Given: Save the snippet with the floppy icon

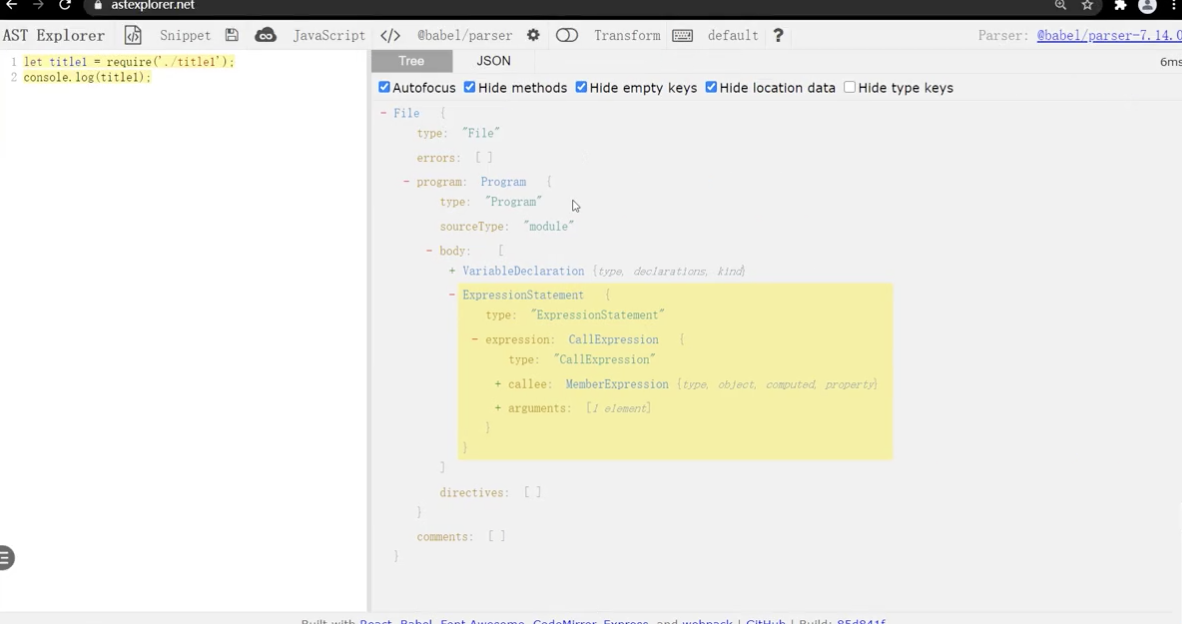Looking at the screenshot, I should [231, 35].
